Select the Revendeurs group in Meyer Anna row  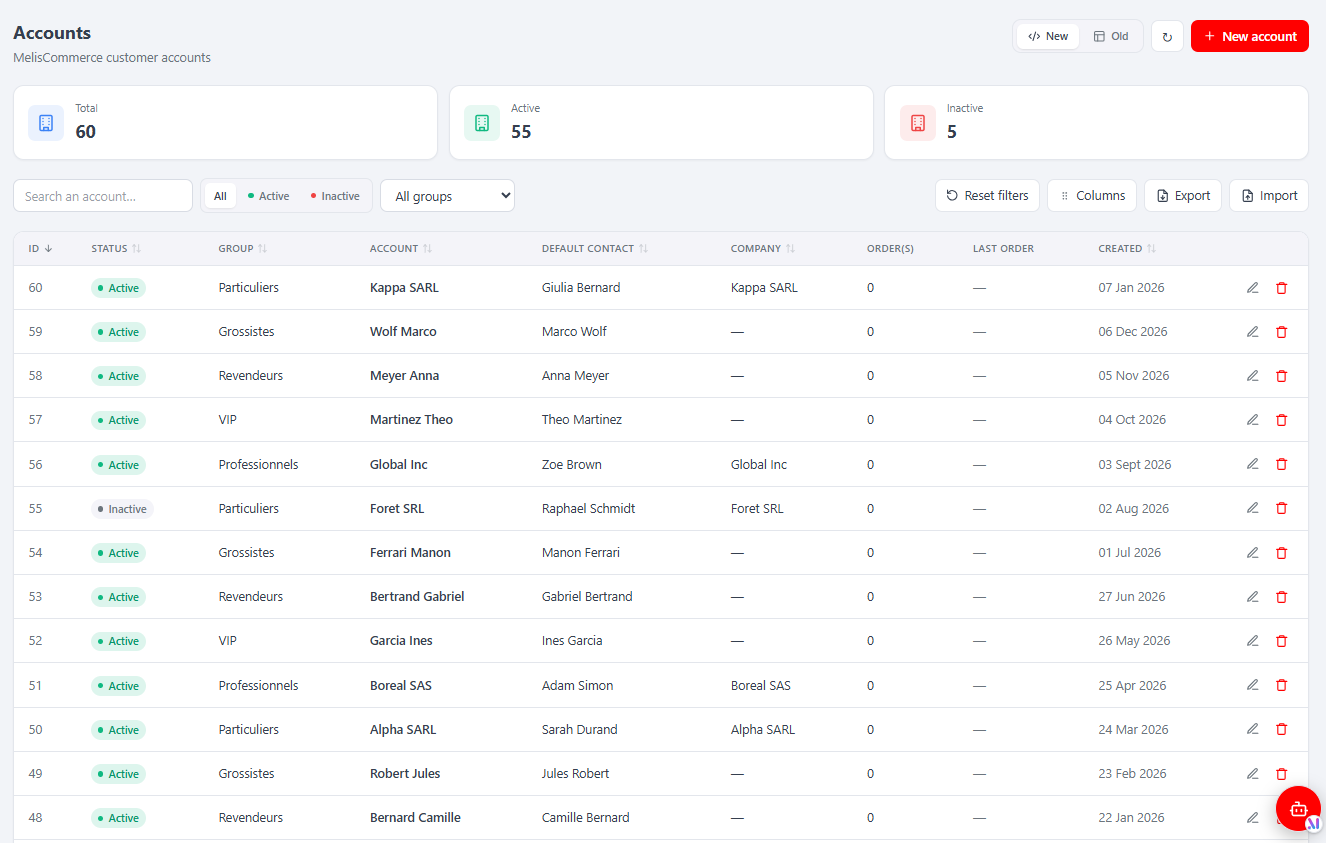coord(251,376)
